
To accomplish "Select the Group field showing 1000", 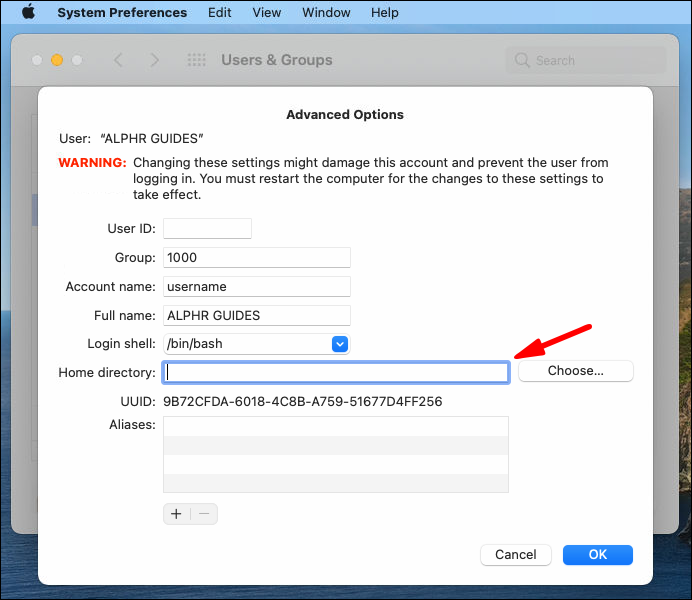I will (x=257, y=258).
